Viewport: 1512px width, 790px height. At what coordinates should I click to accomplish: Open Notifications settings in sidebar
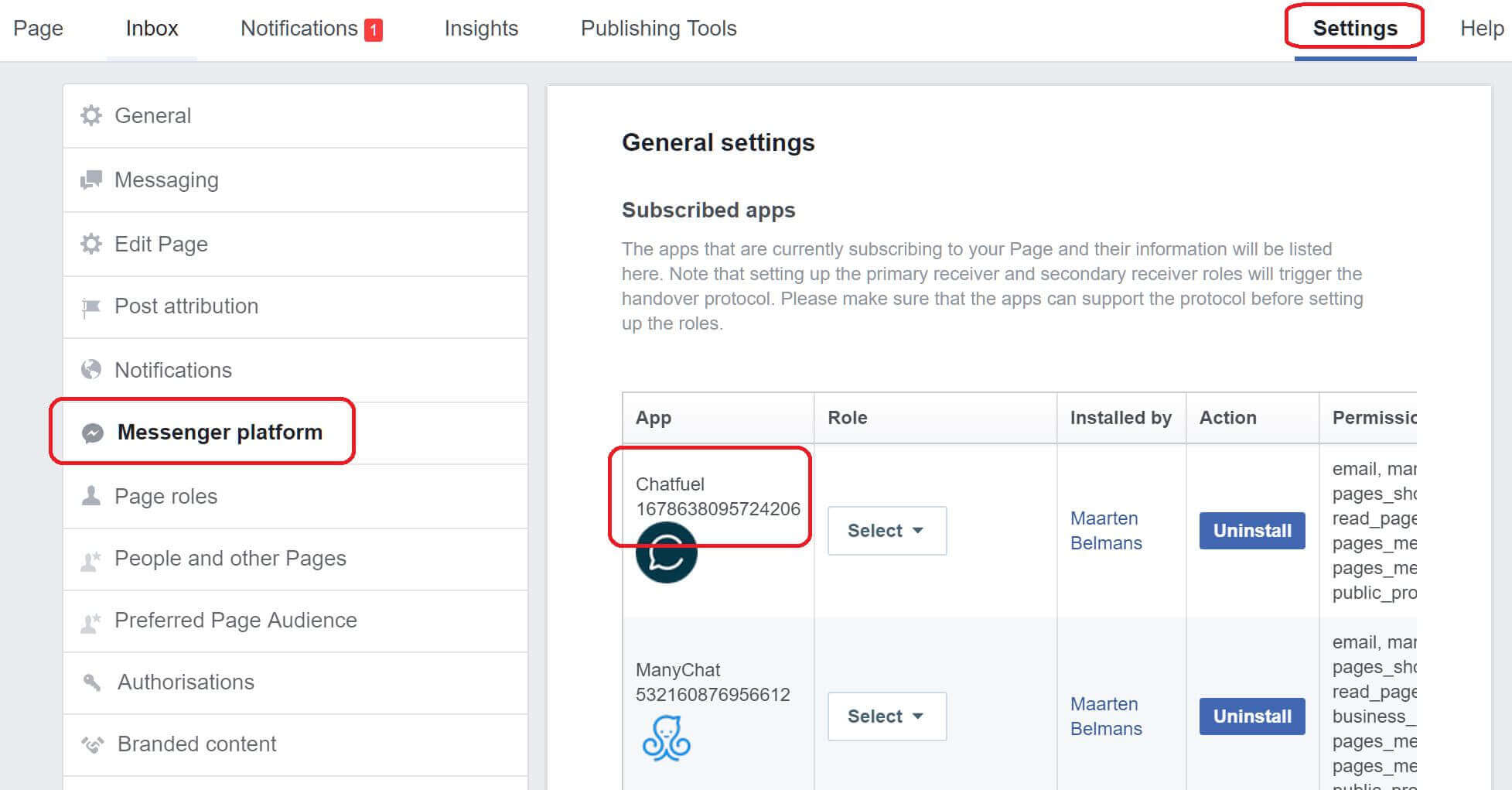point(295,371)
